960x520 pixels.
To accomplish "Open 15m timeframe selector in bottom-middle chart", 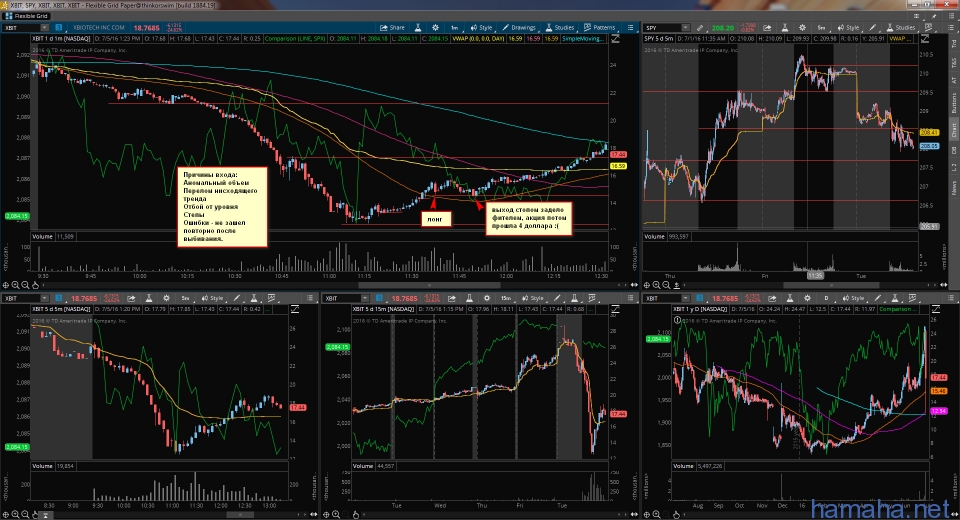I will point(506,298).
